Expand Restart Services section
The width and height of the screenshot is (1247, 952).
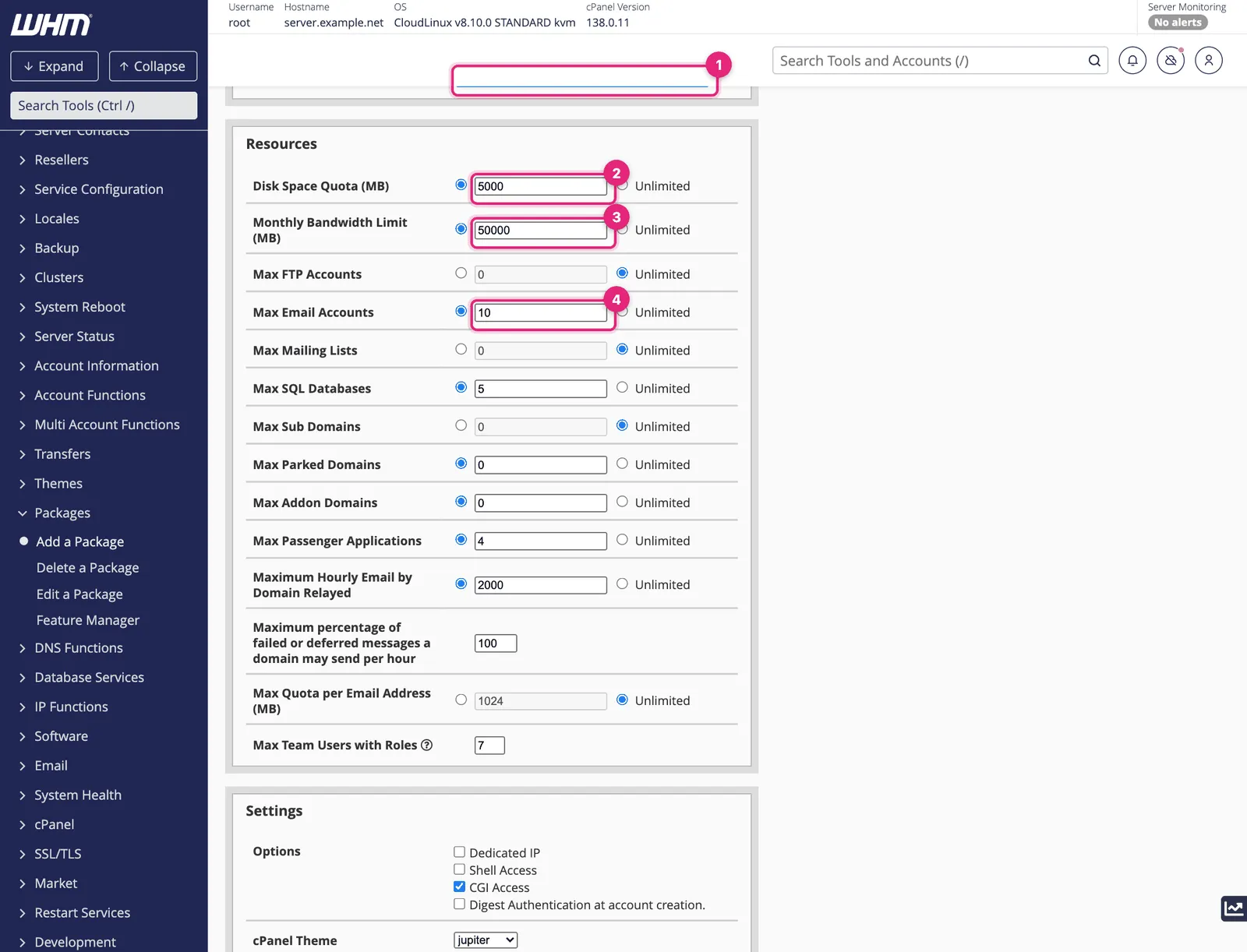[x=83, y=913]
